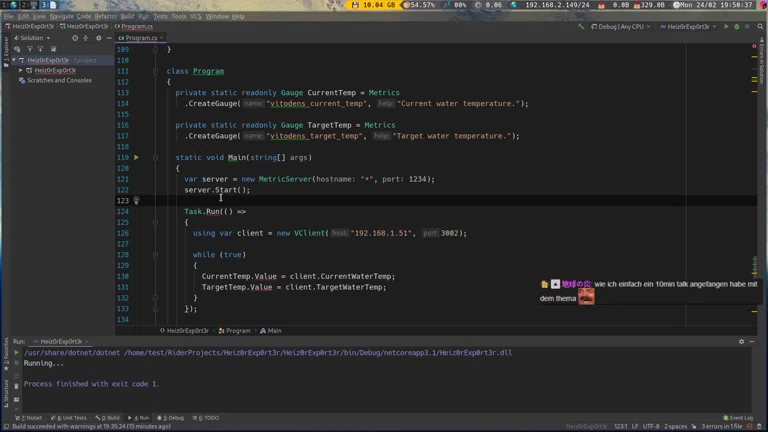This screenshot has height=432, width=768.
Task: Open the Build menu
Action: 127,16
